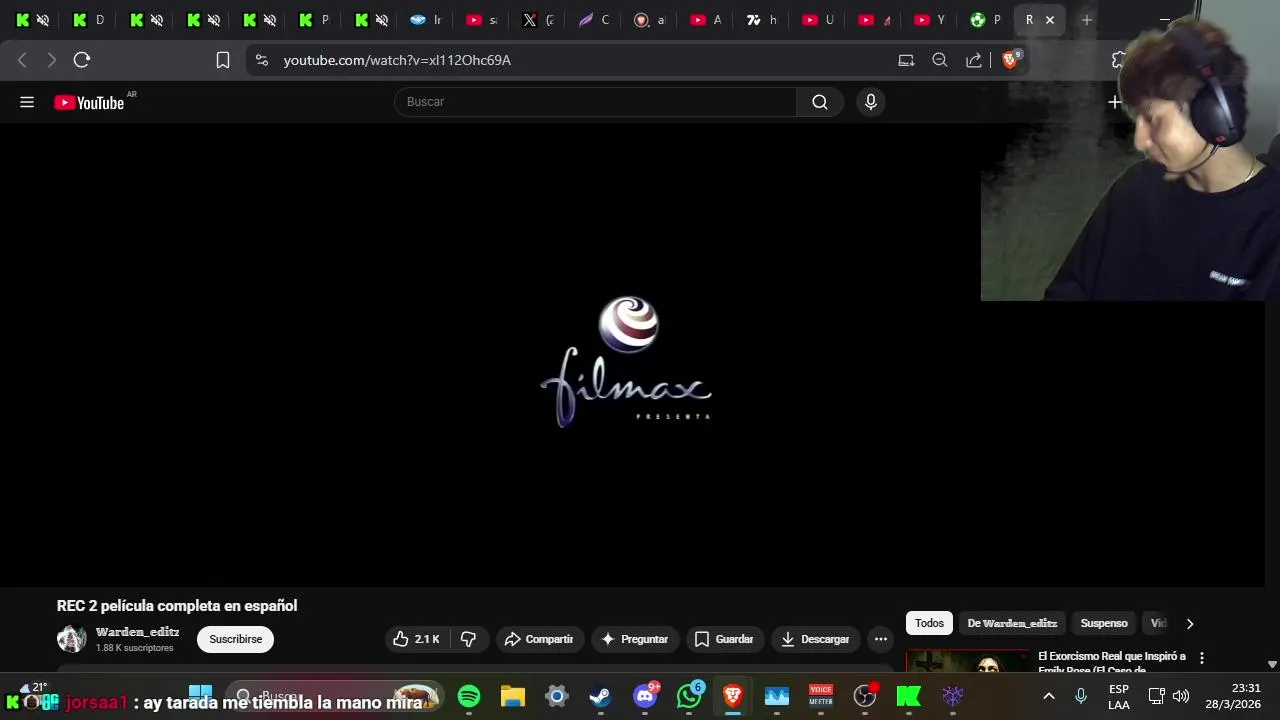1280x720 pixels.
Task: Open Discord from the taskbar
Action: (x=645, y=696)
